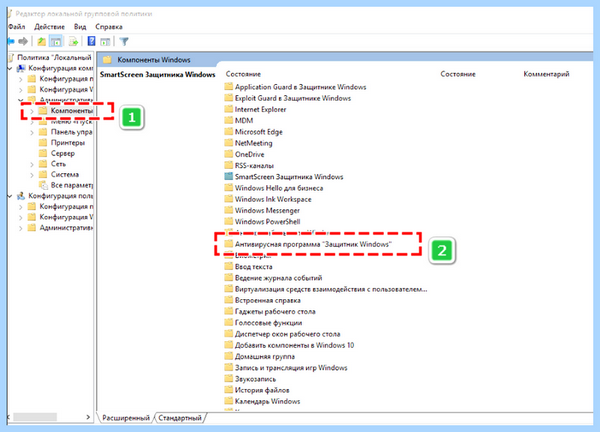Open the Help toolbar icon
This screenshot has width=600, height=432.
pos(91,41)
